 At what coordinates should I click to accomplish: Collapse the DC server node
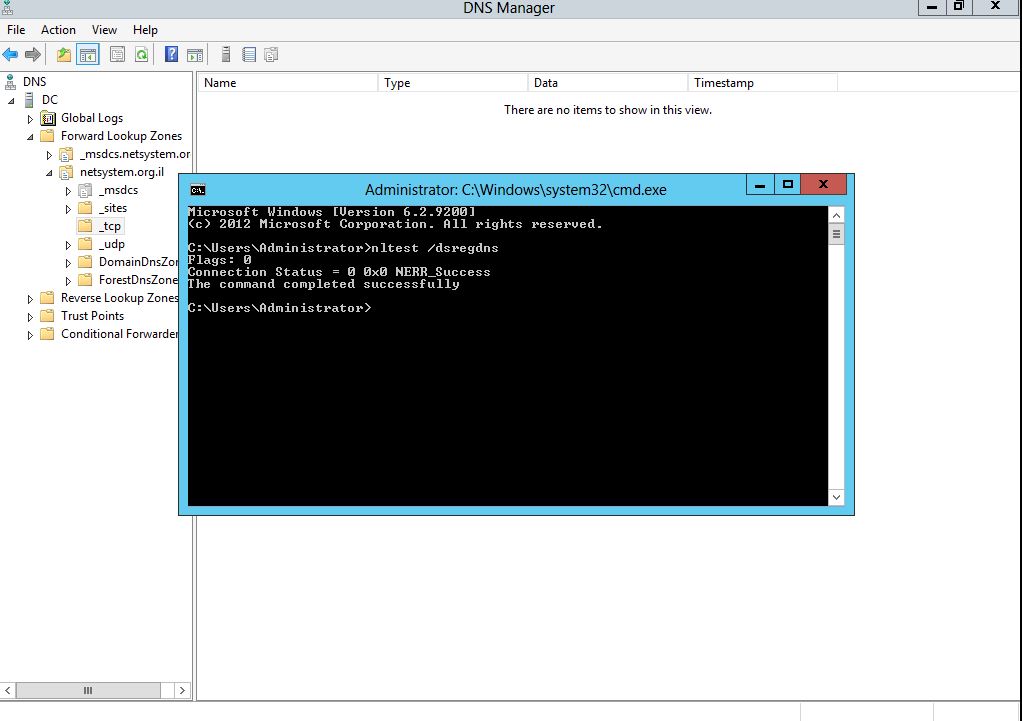pyautogui.click(x=11, y=101)
